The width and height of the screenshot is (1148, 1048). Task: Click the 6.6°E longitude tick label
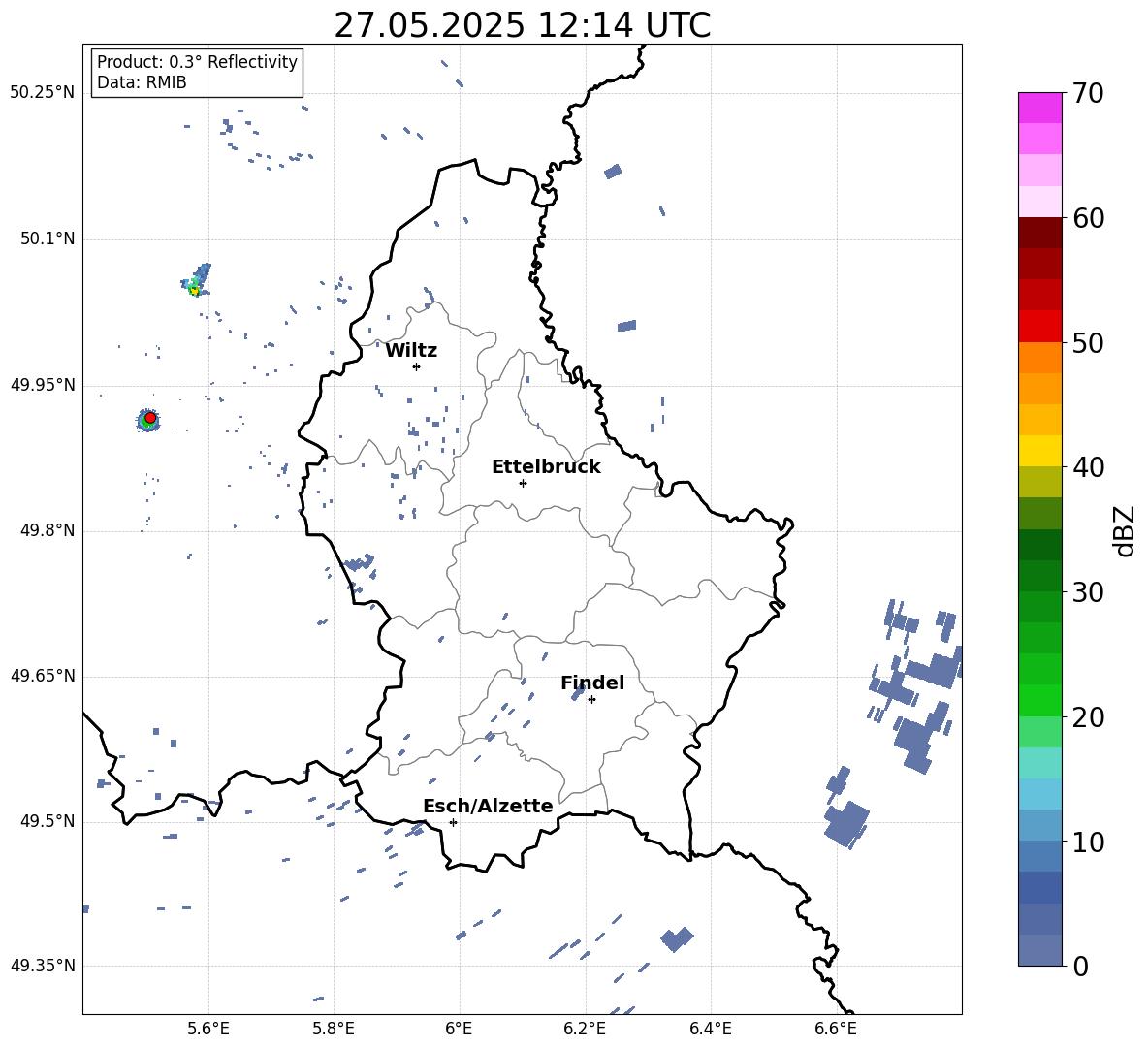tap(836, 1029)
